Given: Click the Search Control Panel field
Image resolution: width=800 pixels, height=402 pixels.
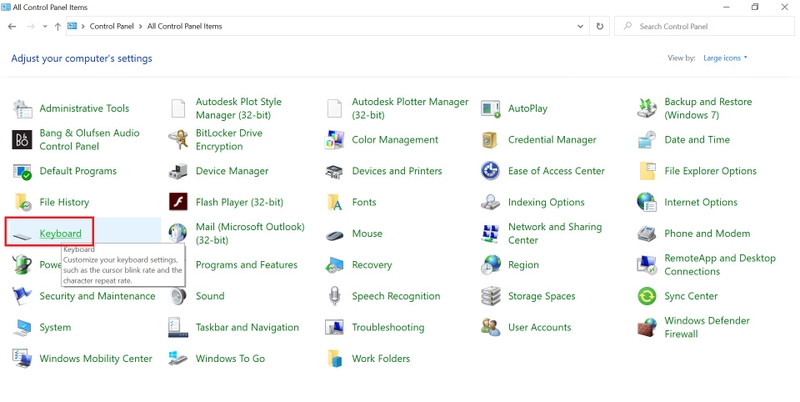Looking at the screenshot, I should point(704,27).
